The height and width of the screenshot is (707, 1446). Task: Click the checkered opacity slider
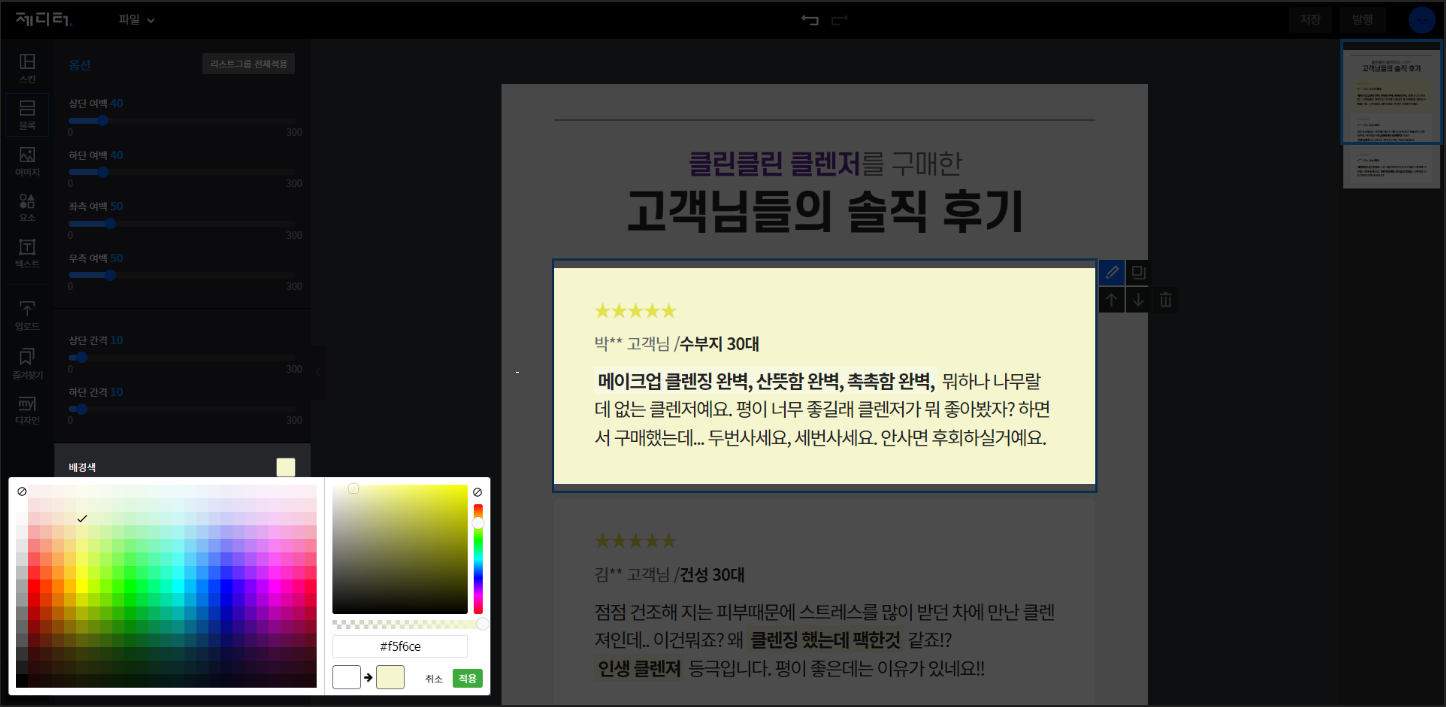pyautogui.click(x=408, y=624)
